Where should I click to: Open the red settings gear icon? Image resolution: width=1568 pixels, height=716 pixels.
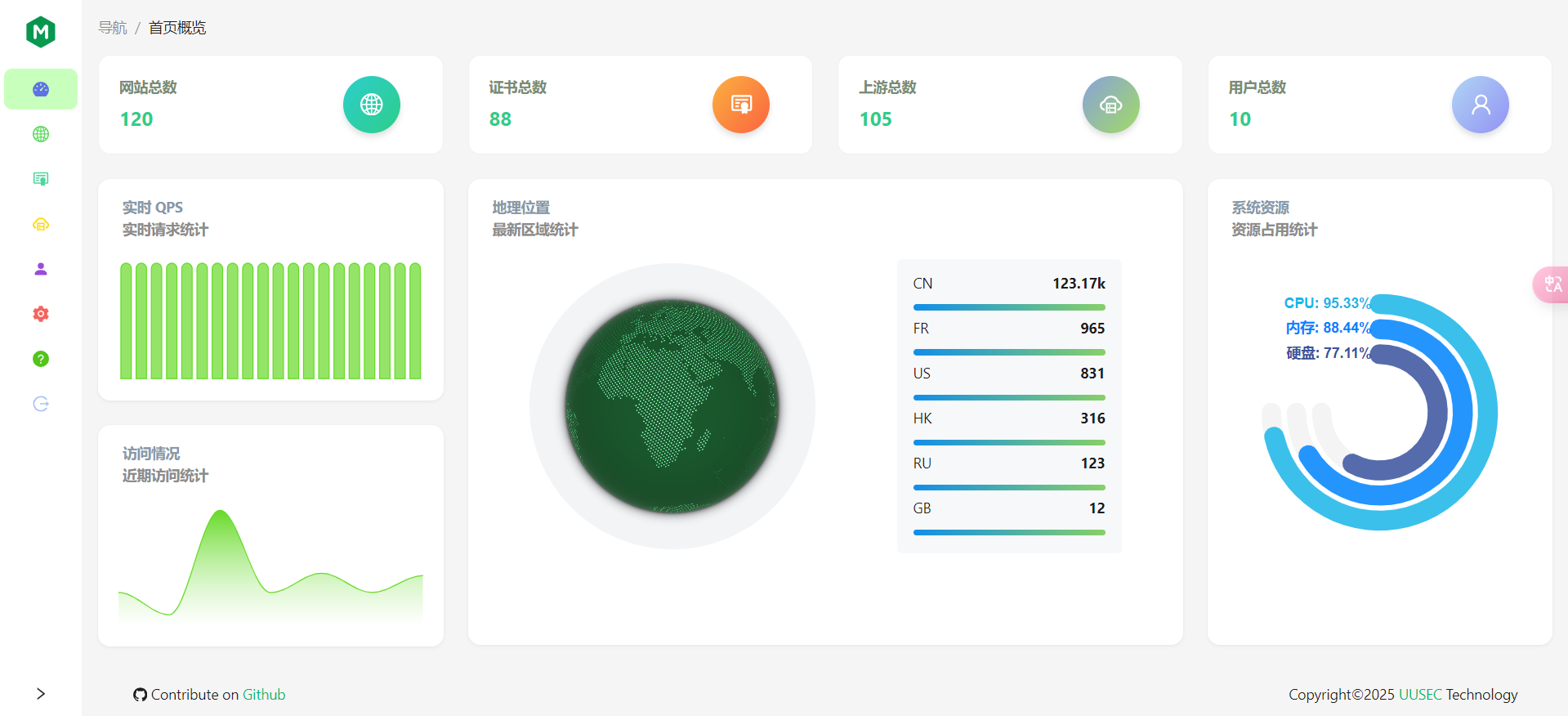[x=41, y=314]
